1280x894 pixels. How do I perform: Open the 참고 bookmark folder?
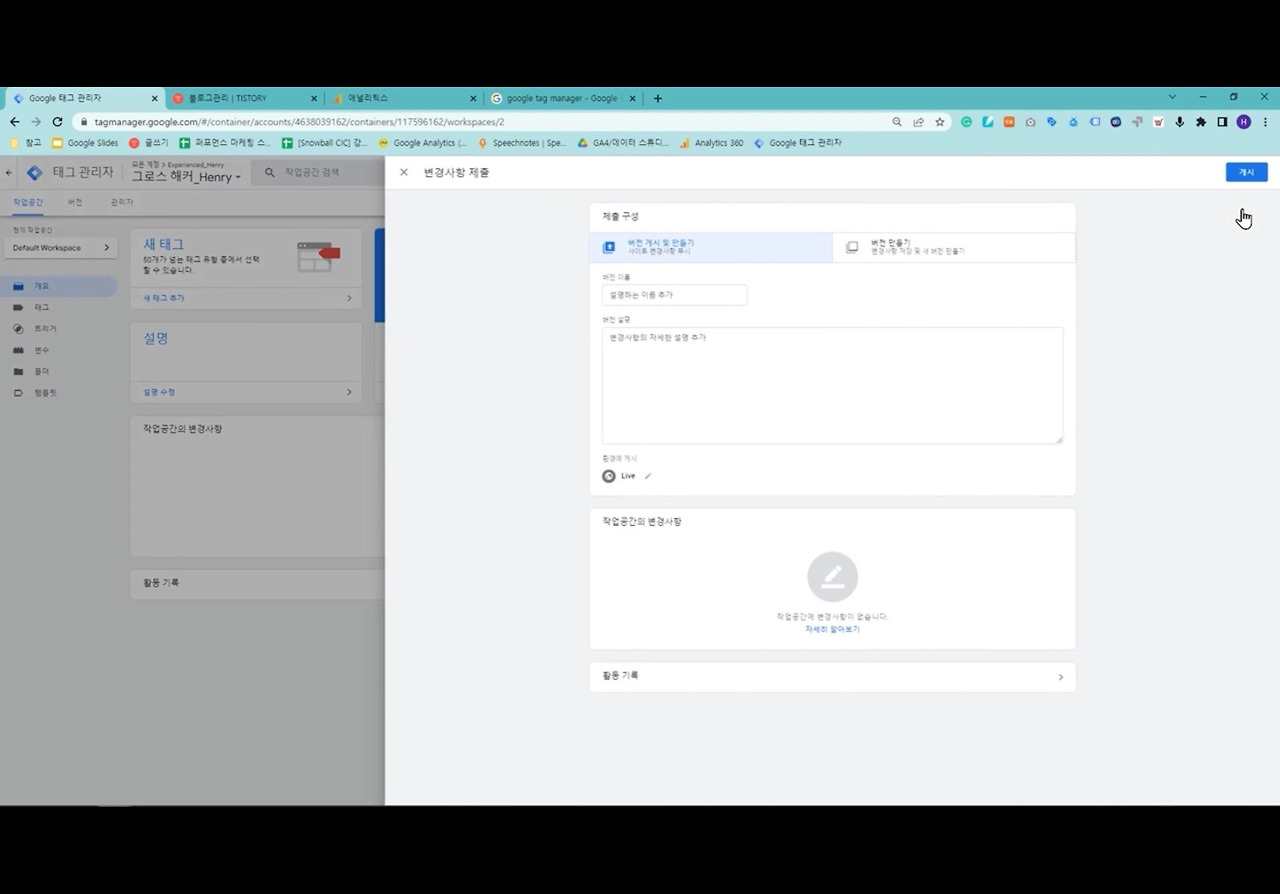[26, 143]
